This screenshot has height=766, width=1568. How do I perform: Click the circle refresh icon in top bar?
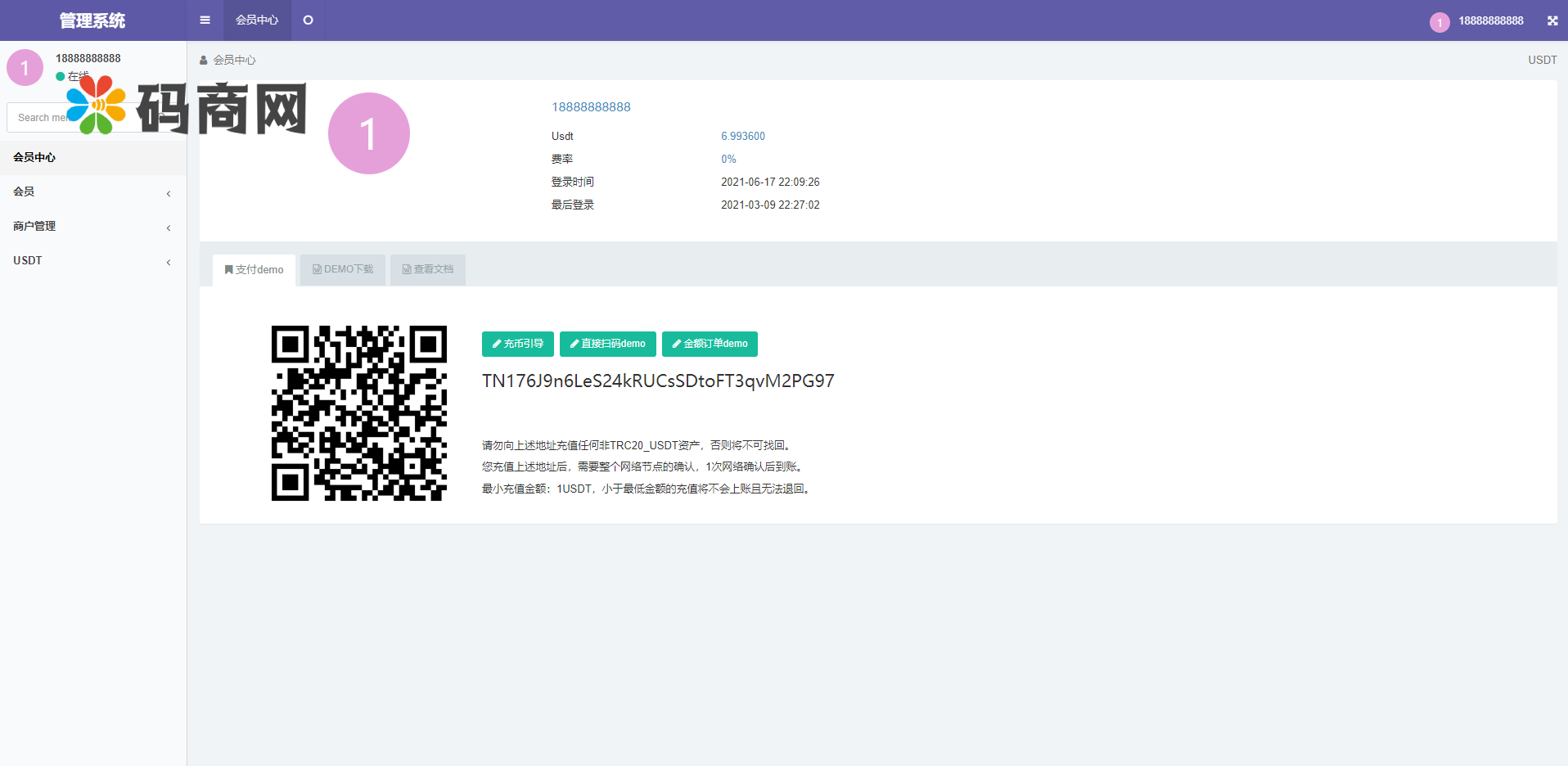pyautogui.click(x=308, y=20)
